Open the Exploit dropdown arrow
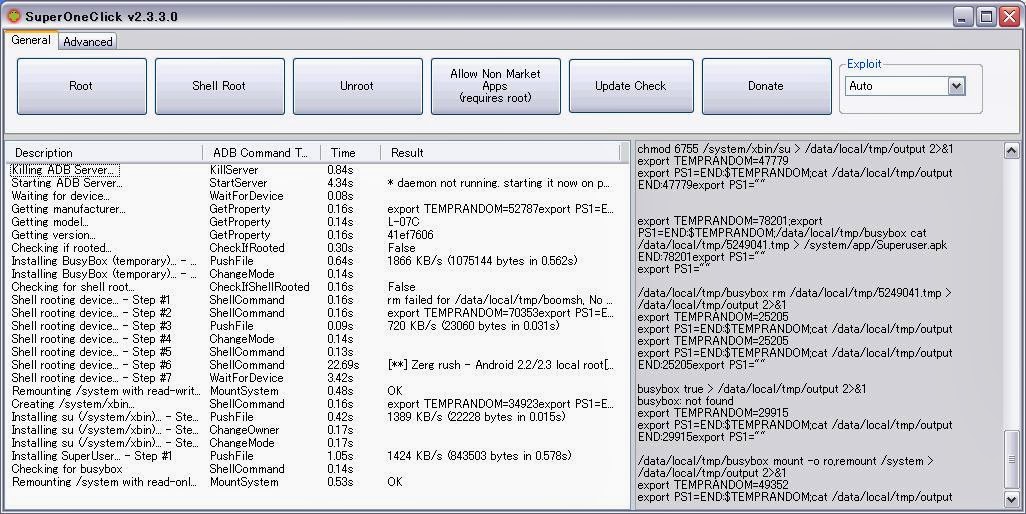 click(x=956, y=86)
